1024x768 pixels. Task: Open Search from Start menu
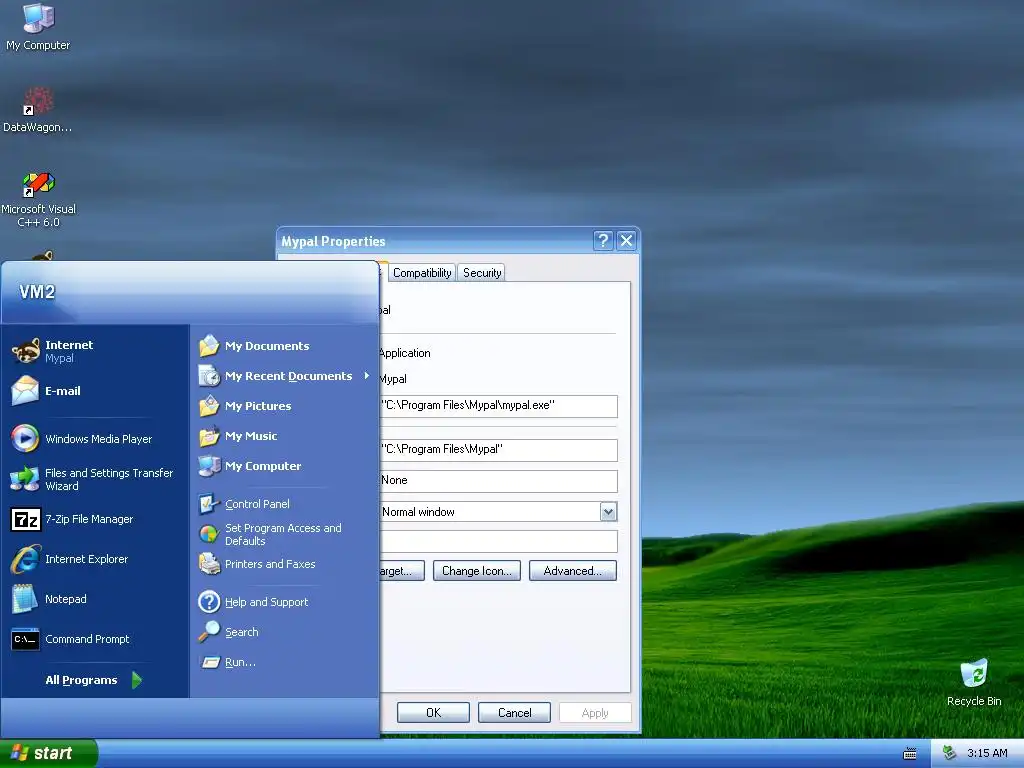click(x=229, y=632)
